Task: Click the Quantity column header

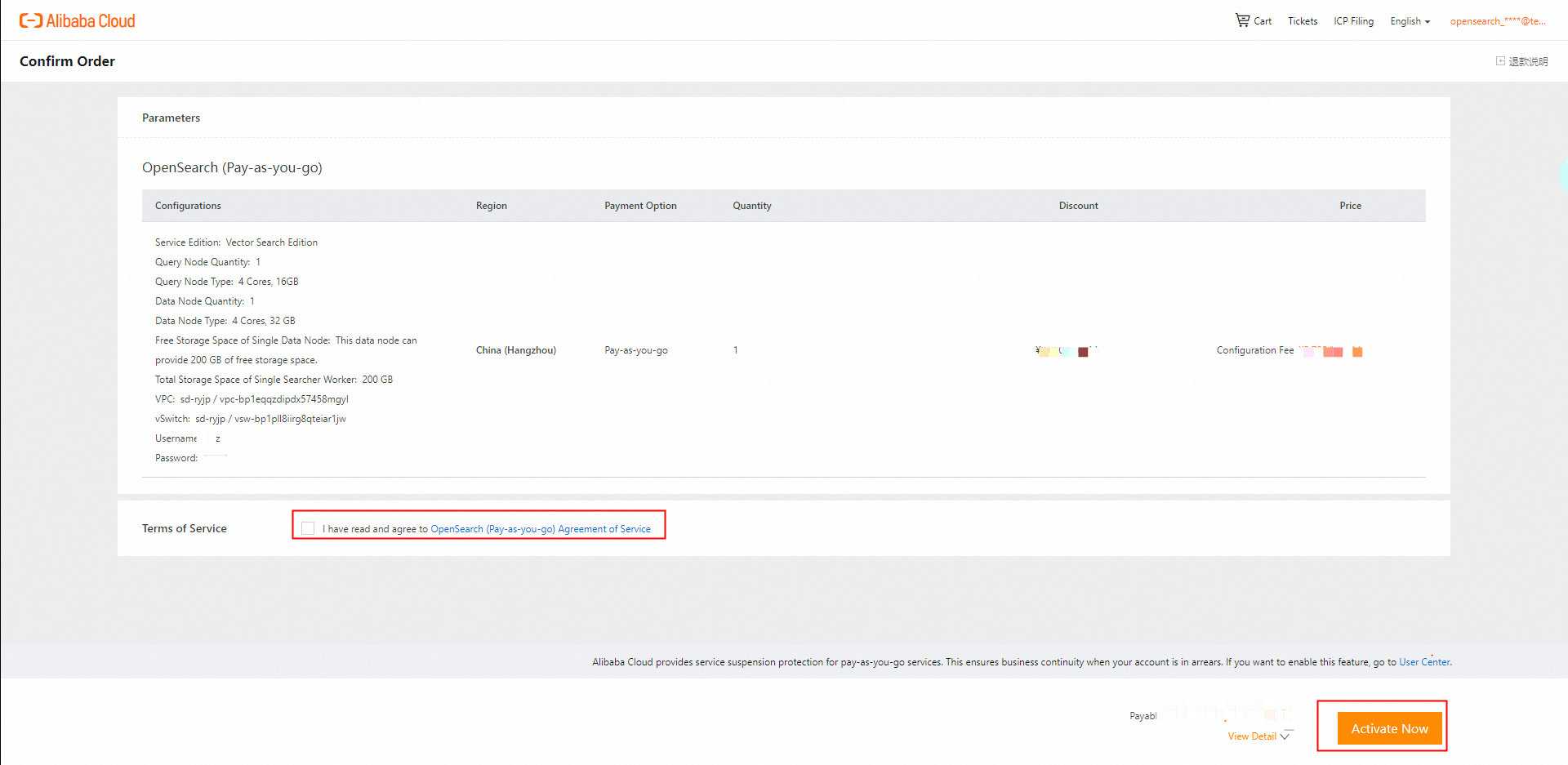Action: pos(752,206)
